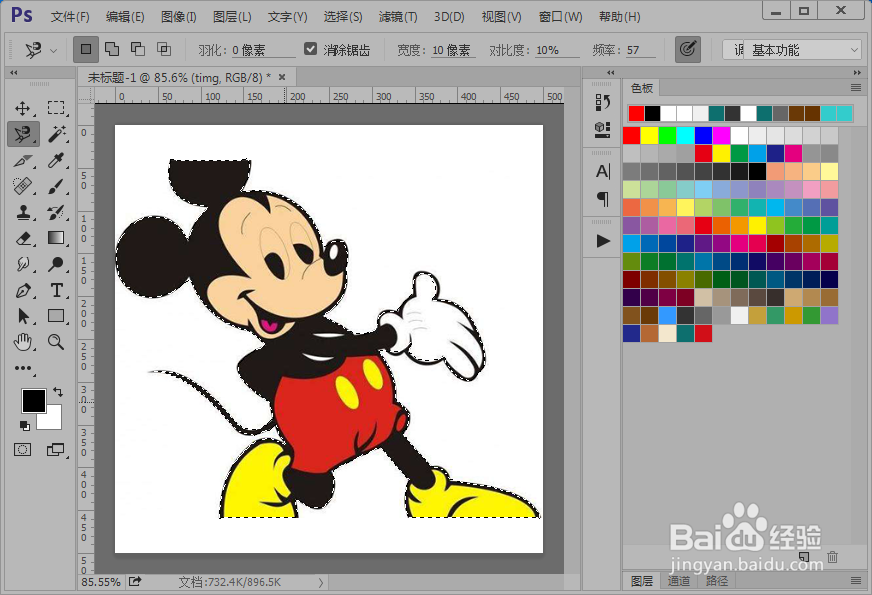Open the 编辑(E) menu
Screen dimensions: 872x595
point(125,17)
